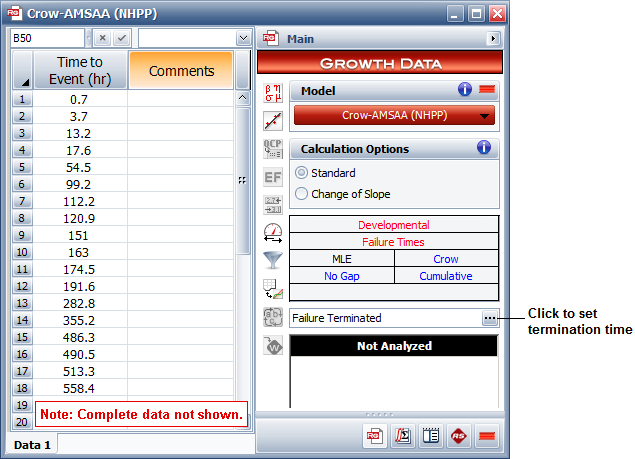Expand the Main panel arrow

coord(492,38)
